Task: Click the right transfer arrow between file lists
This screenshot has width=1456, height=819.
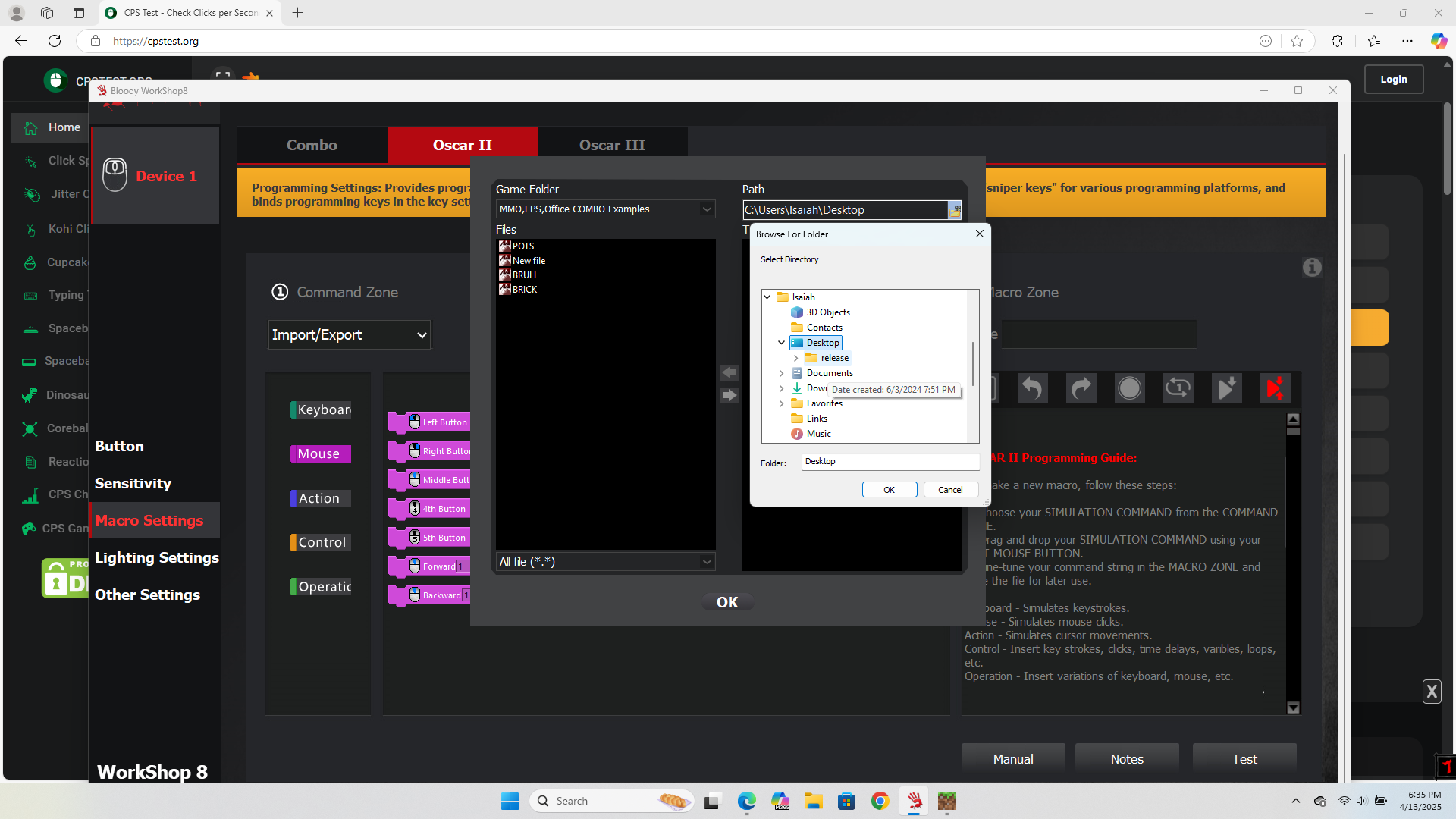Action: 729,395
